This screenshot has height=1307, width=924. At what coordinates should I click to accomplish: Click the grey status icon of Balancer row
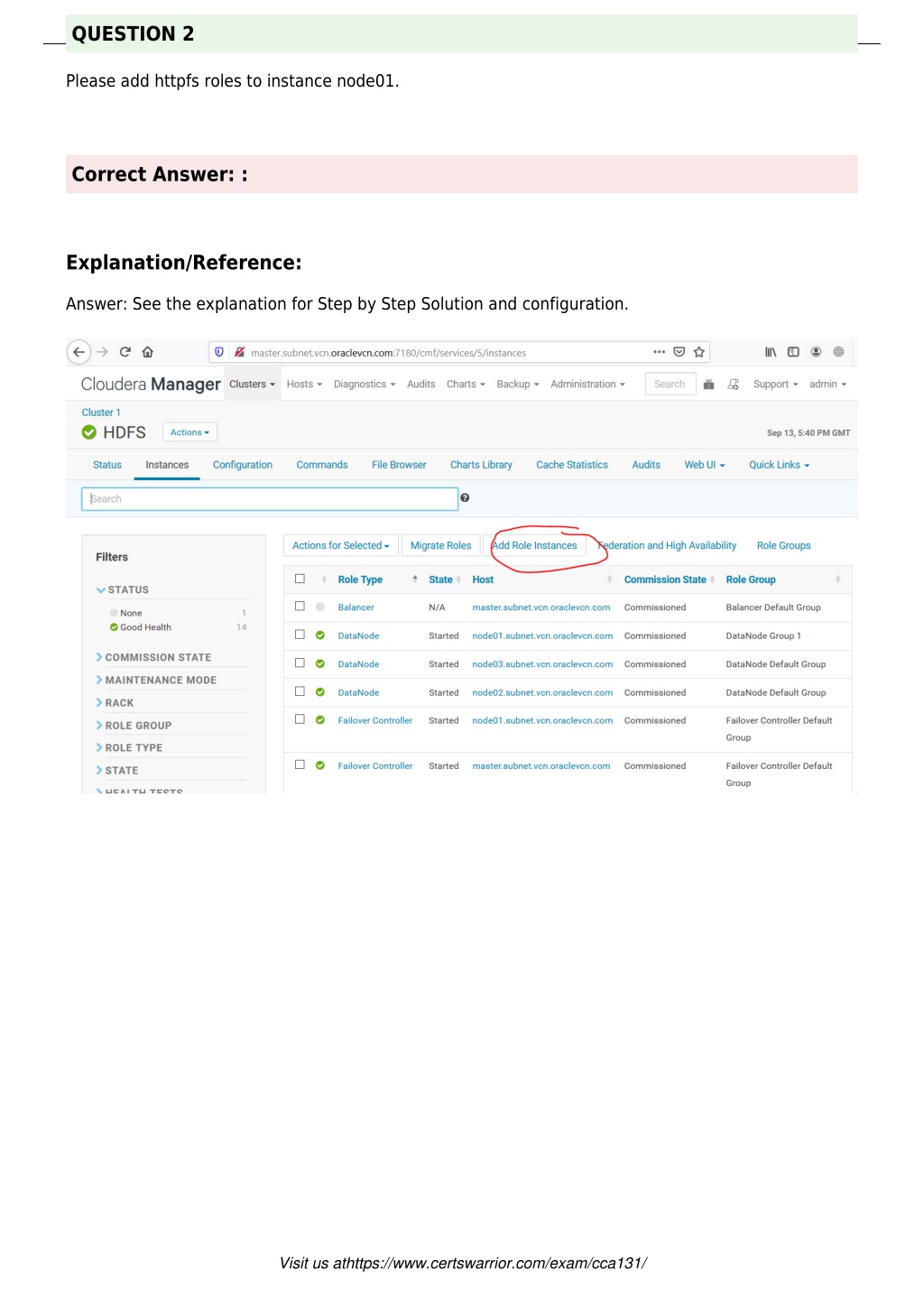coord(320,607)
